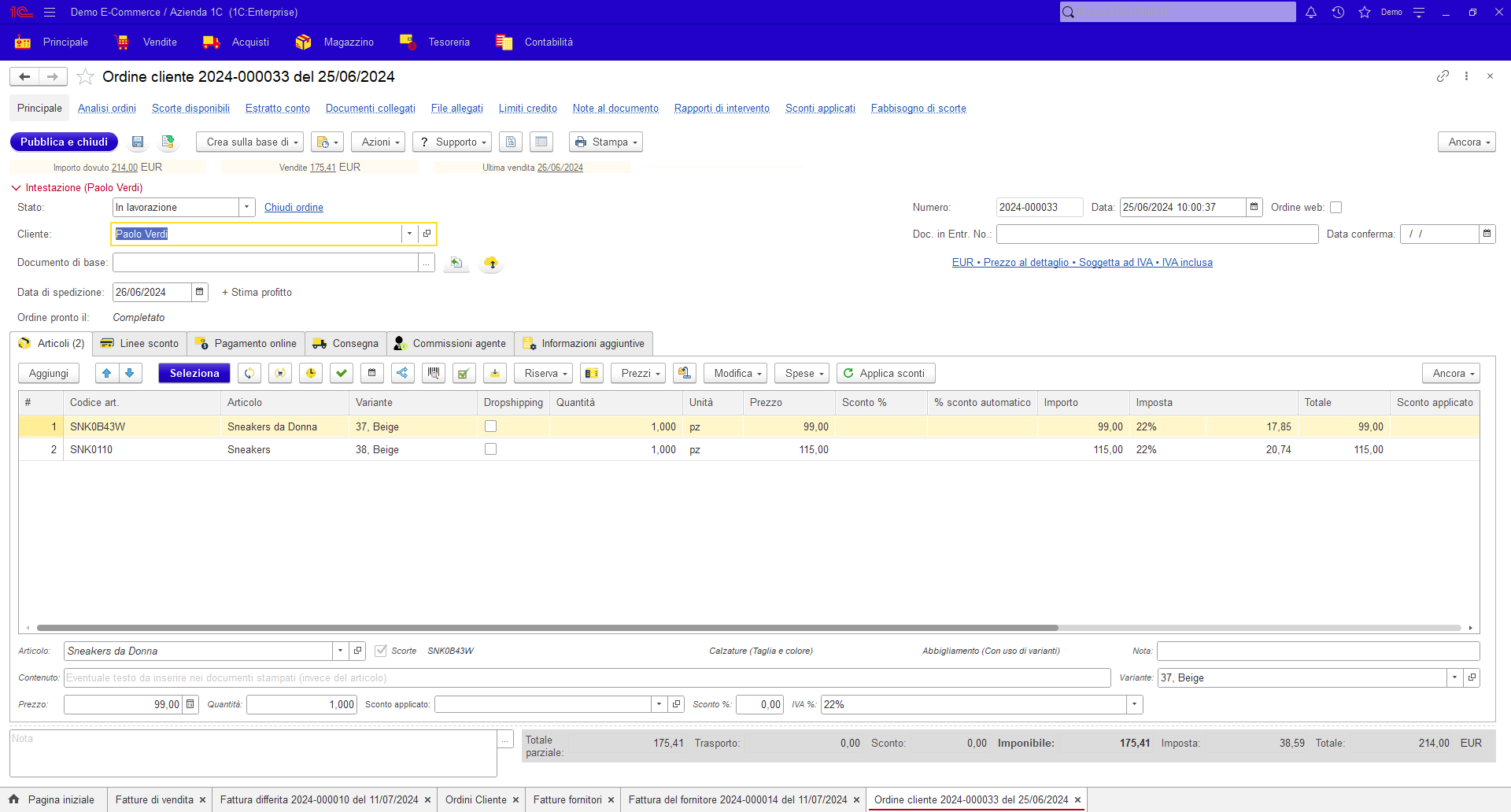This screenshot has height=812, width=1511.
Task: Click the calendar icon in items toolbar
Action: click(x=372, y=373)
